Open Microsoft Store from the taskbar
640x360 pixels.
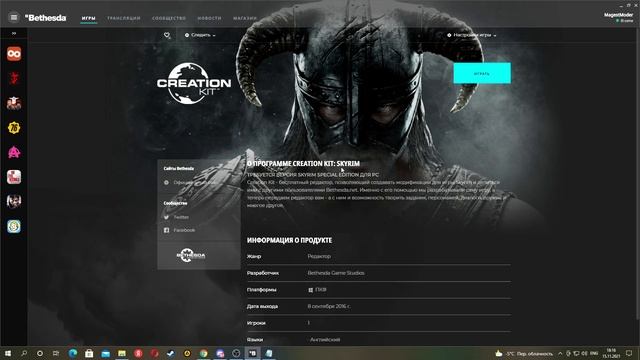click(x=89, y=353)
